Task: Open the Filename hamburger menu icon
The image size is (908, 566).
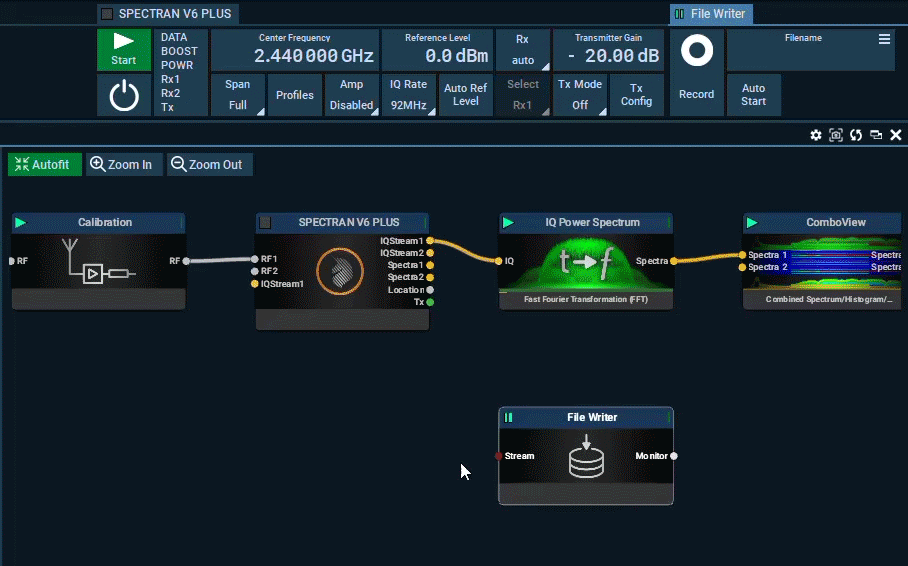Action: 884,39
